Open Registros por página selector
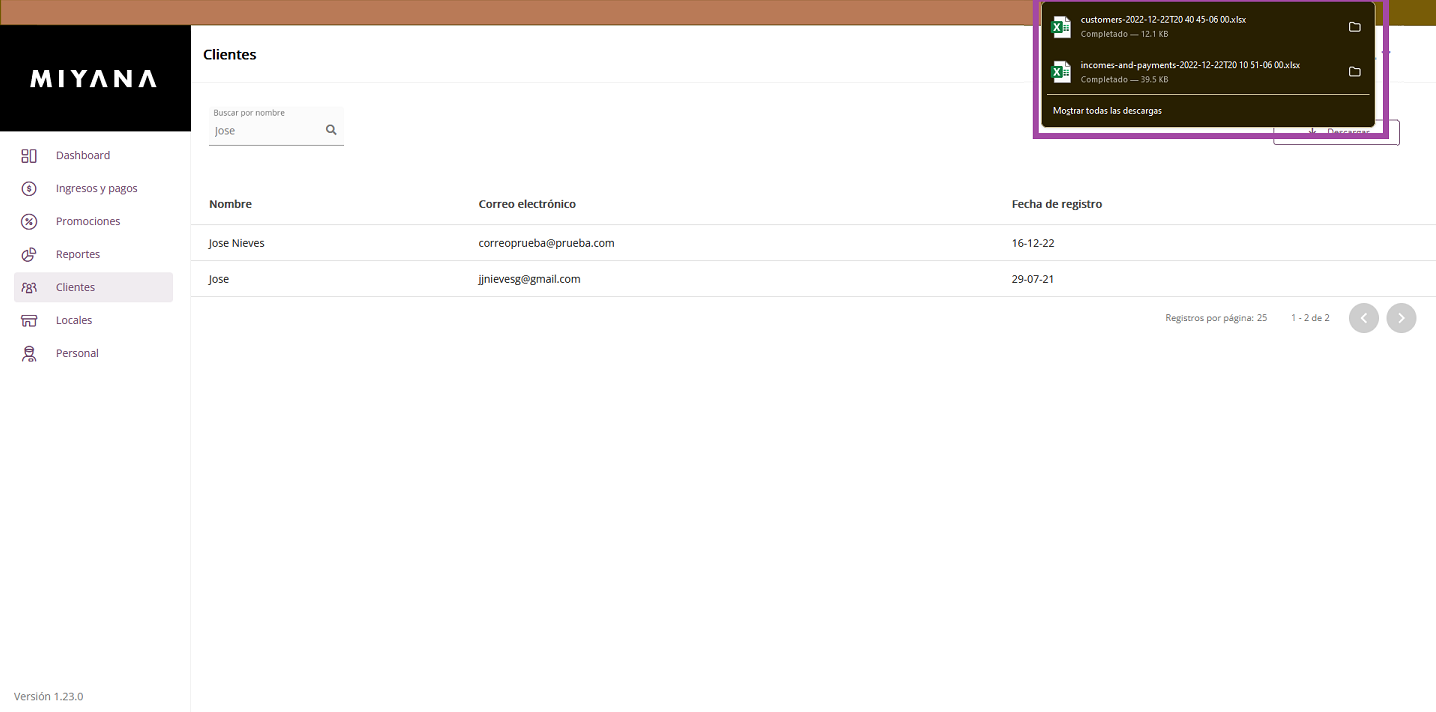1436x712 pixels. pyautogui.click(x=1216, y=318)
